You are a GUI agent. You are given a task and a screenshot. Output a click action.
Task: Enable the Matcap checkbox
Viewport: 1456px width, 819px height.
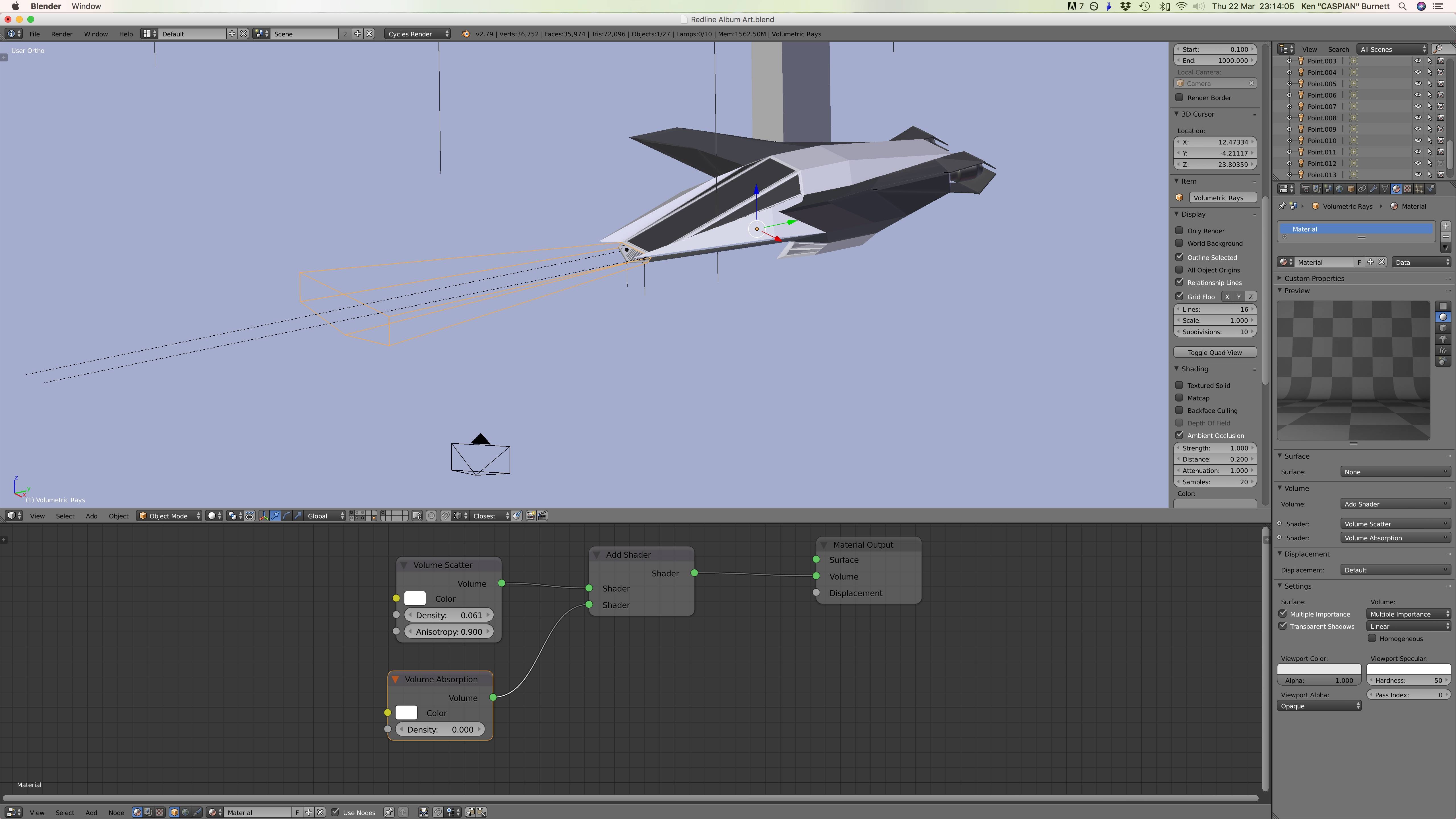pyautogui.click(x=1179, y=398)
